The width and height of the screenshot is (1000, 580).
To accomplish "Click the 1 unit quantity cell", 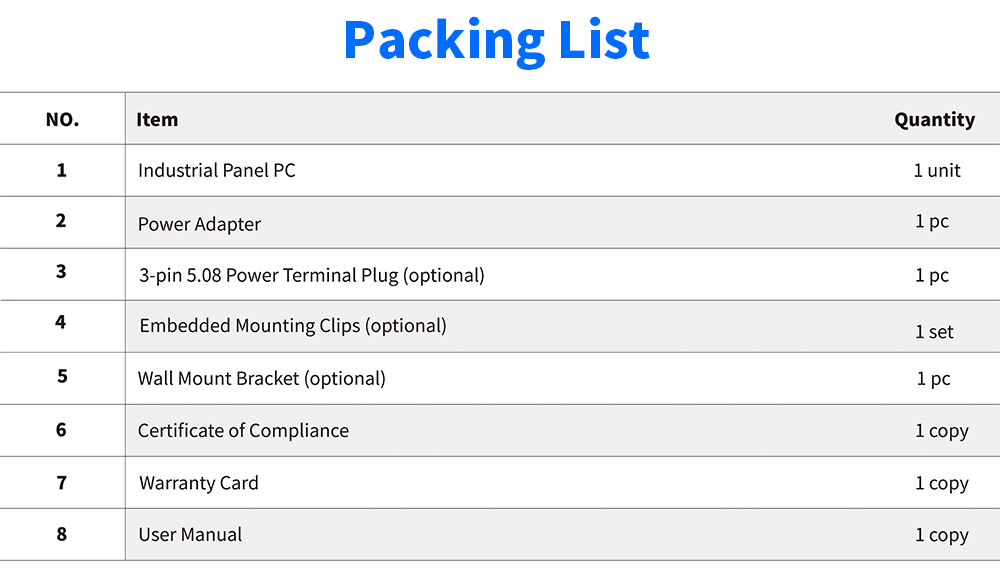I will tap(937, 170).
